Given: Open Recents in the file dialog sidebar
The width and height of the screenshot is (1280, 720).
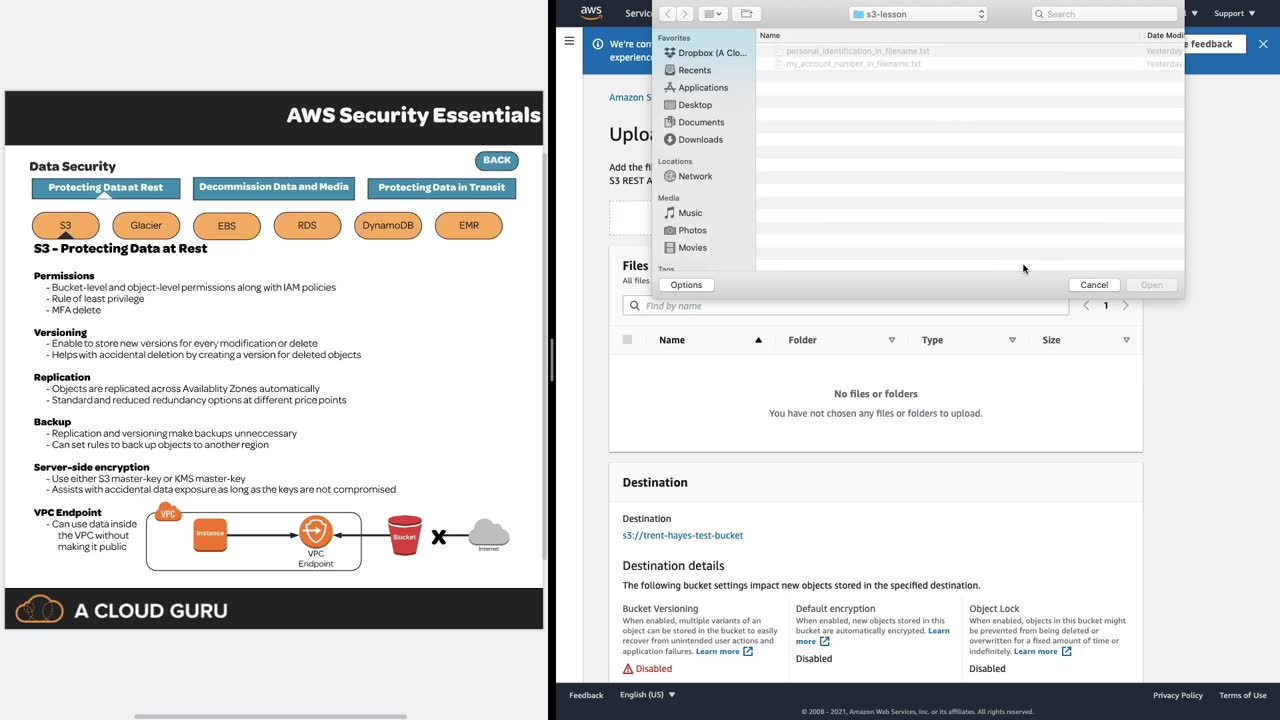Looking at the screenshot, I should [687, 70].
